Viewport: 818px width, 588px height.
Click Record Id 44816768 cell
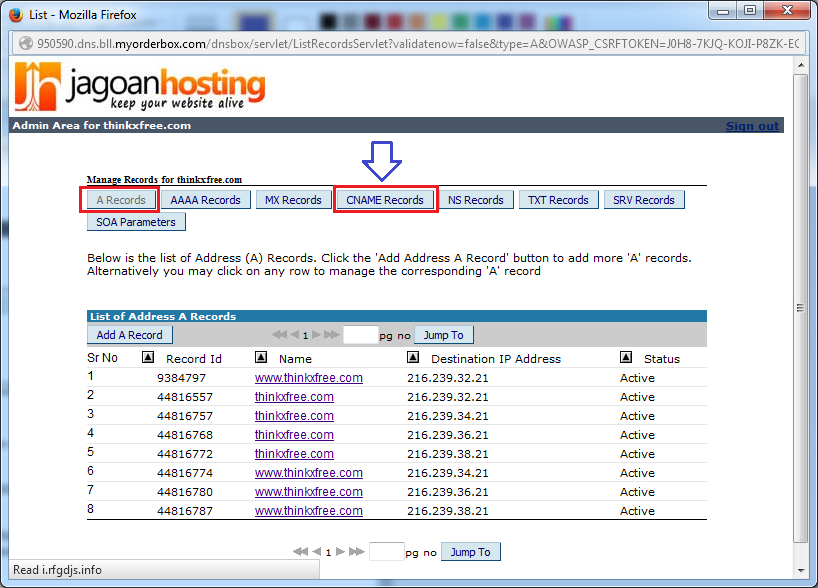pyautogui.click(x=185, y=435)
